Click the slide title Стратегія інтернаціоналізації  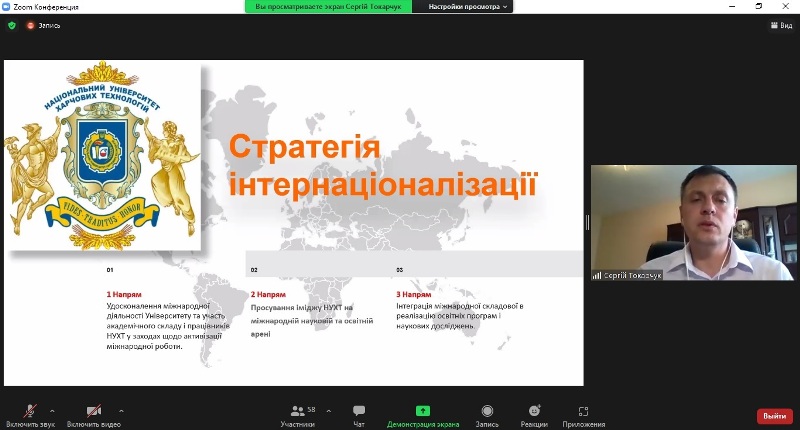coord(383,165)
